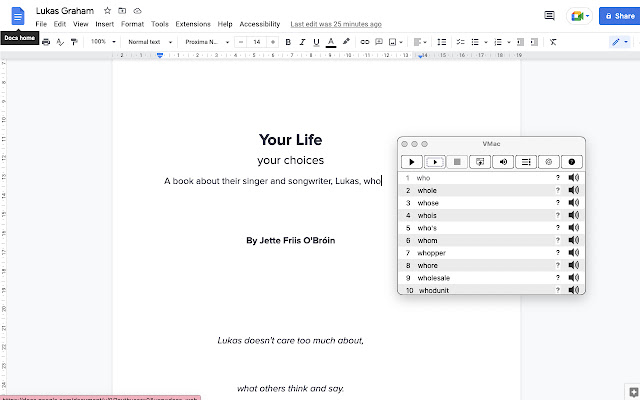640x400 pixels.
Task: Star the Lukas Graham document
Action: (107, 9)
